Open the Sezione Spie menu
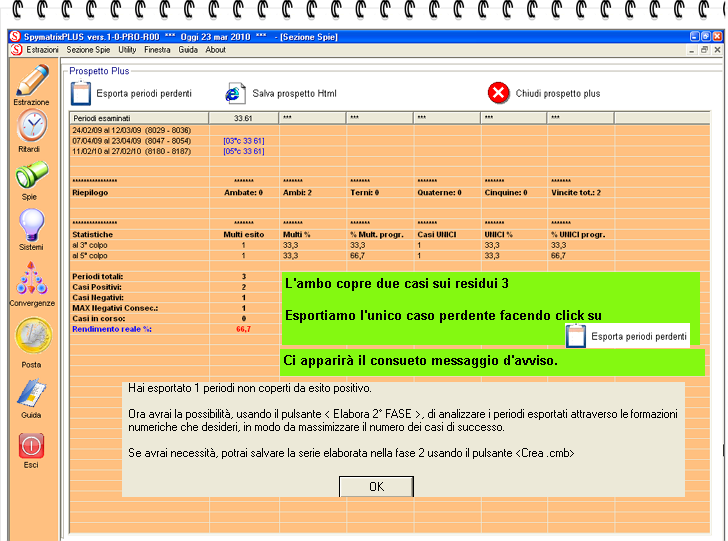728x541 pixels. point(88,50)
